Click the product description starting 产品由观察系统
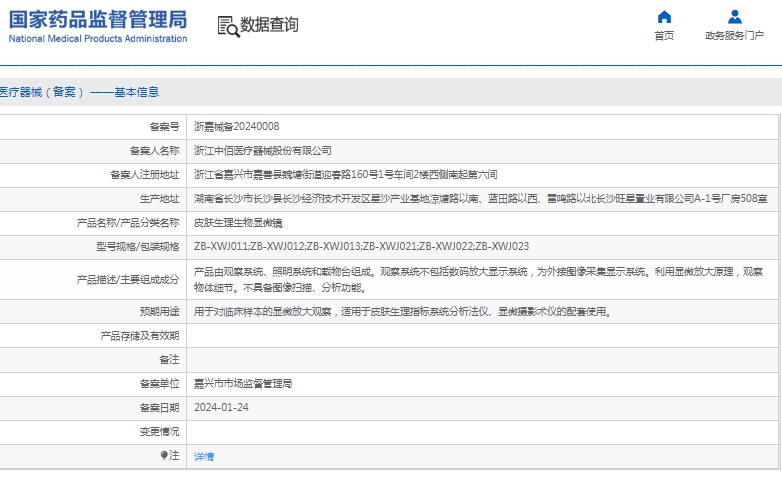The width and height of the screenshot is (782, 478). pyautogui.click(x=478, y=279)
